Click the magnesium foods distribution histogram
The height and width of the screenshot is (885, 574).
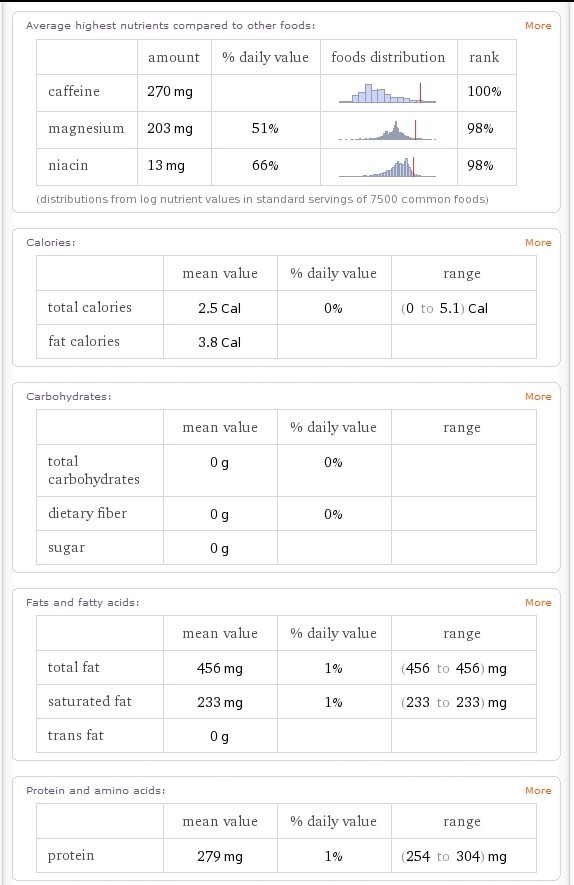(x=387, y=130)
